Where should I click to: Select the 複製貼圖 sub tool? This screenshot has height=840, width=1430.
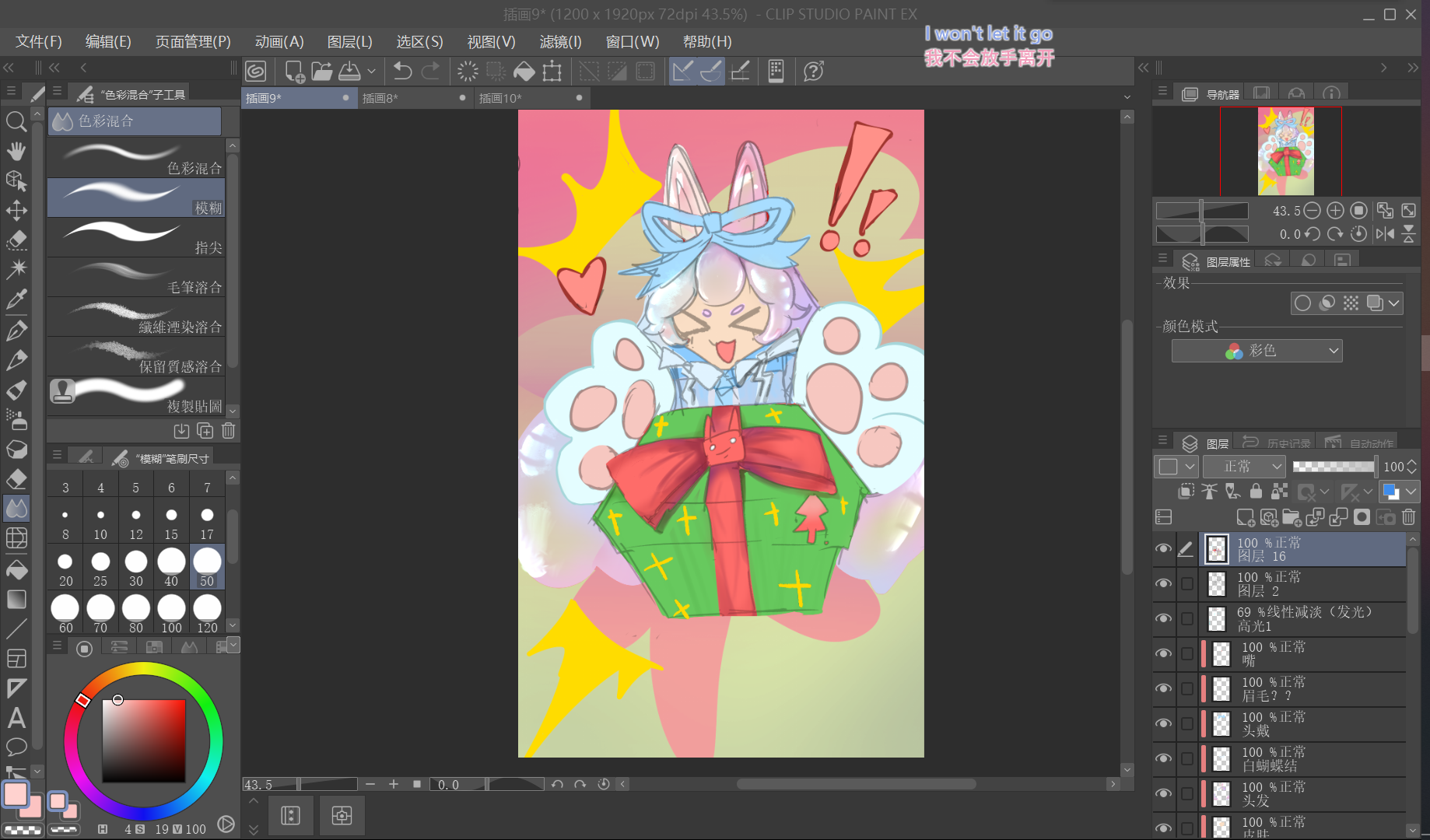point(136,396)
